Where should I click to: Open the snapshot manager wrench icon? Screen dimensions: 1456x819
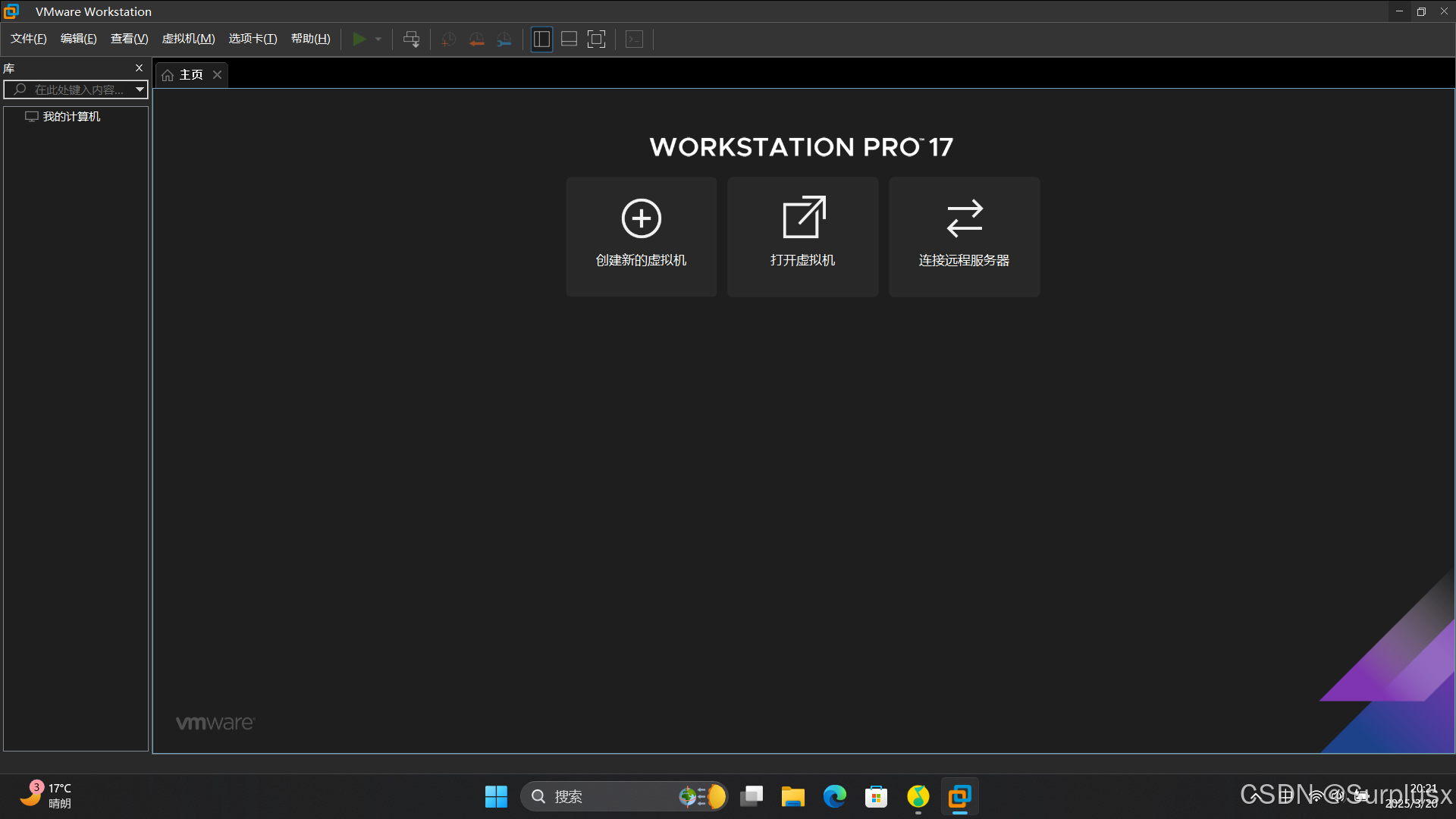504,39
